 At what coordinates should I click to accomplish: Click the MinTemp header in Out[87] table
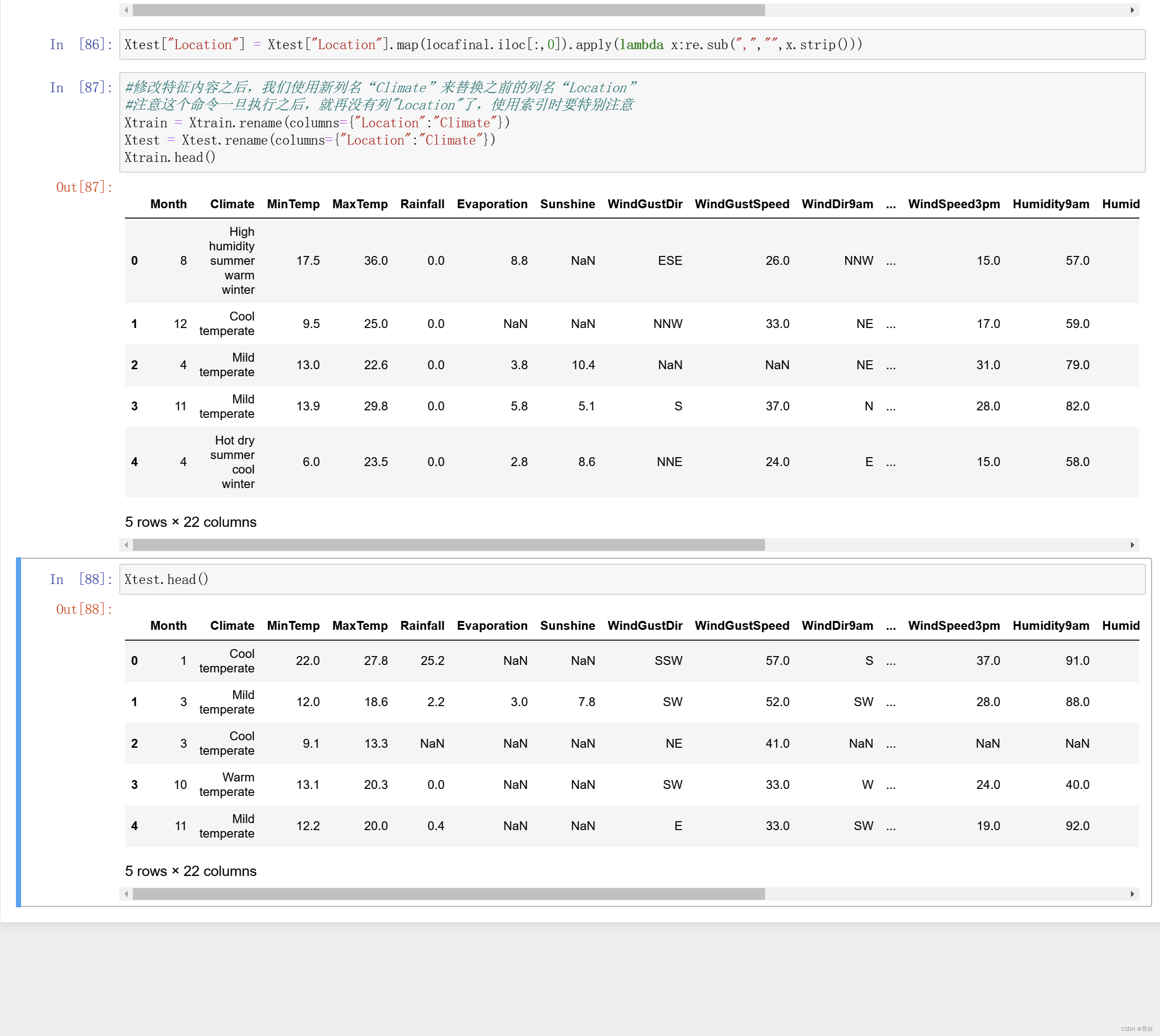pos(293,204)
